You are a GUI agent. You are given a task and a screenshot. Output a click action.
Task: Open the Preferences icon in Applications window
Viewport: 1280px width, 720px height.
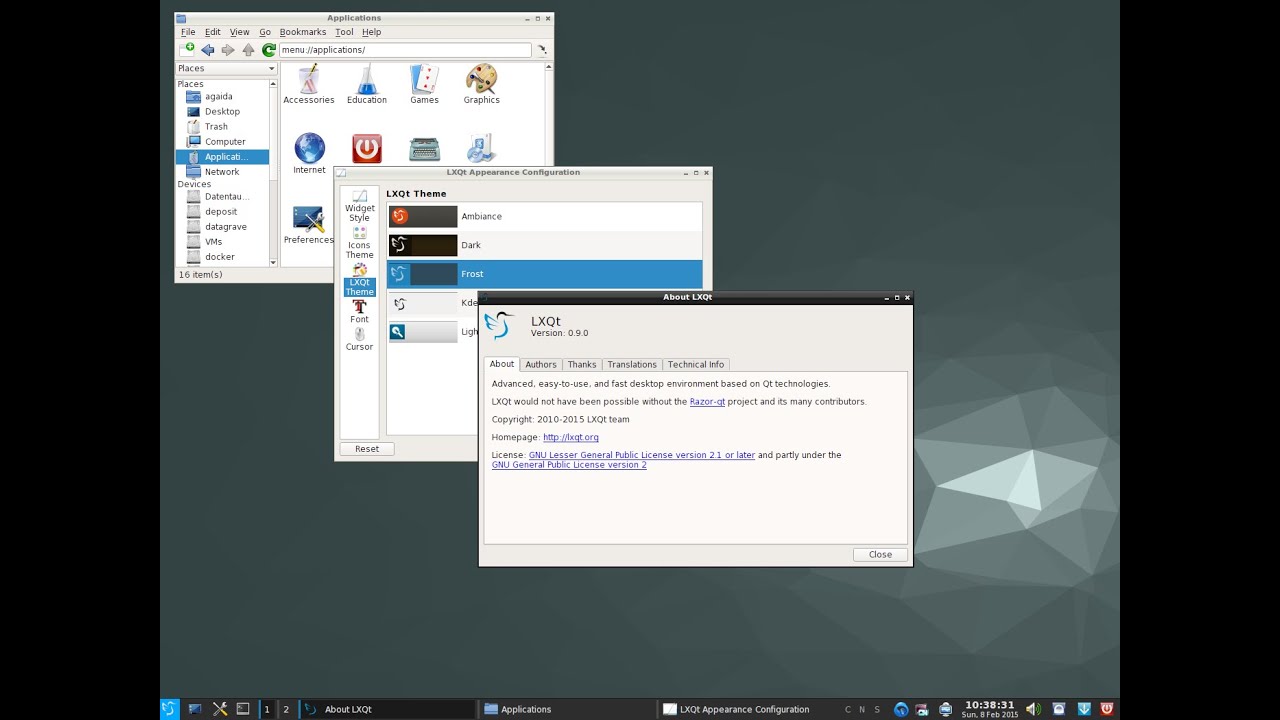308,225
